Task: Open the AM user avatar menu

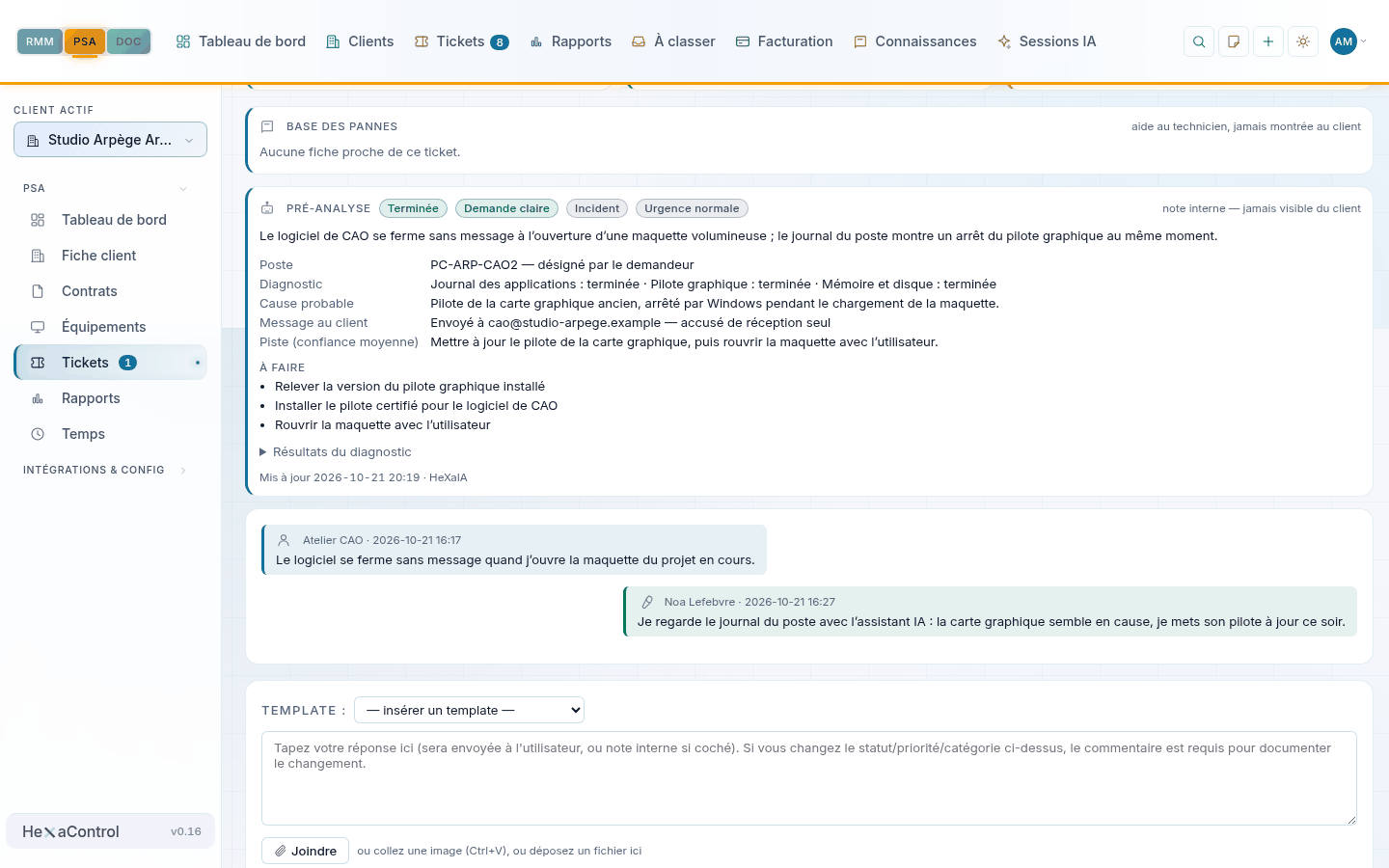Action: (x=1348, y=41)
